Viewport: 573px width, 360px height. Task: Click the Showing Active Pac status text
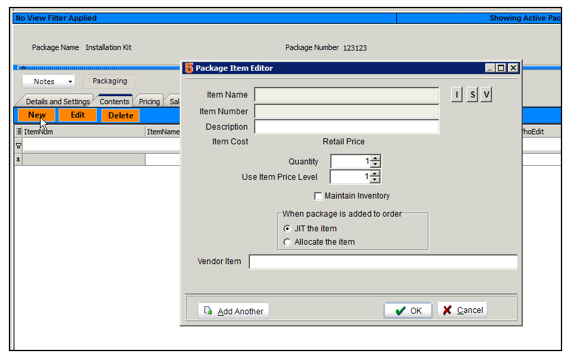(524, 18)
